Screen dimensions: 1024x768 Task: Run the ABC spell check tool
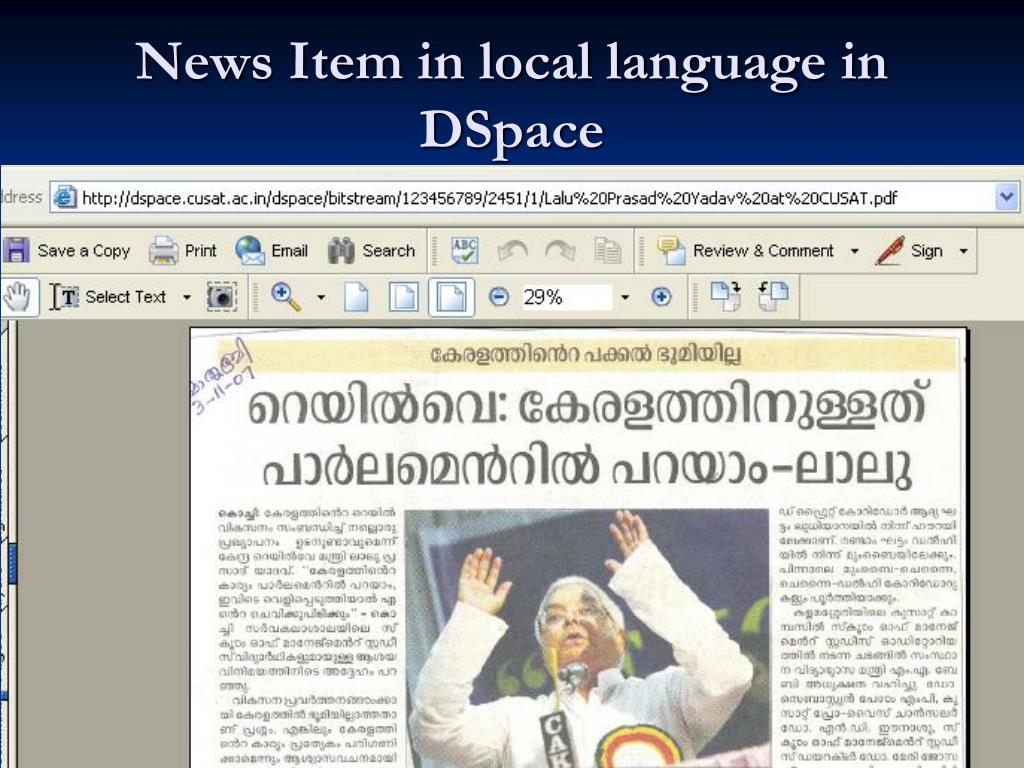[x=464, y=251]
